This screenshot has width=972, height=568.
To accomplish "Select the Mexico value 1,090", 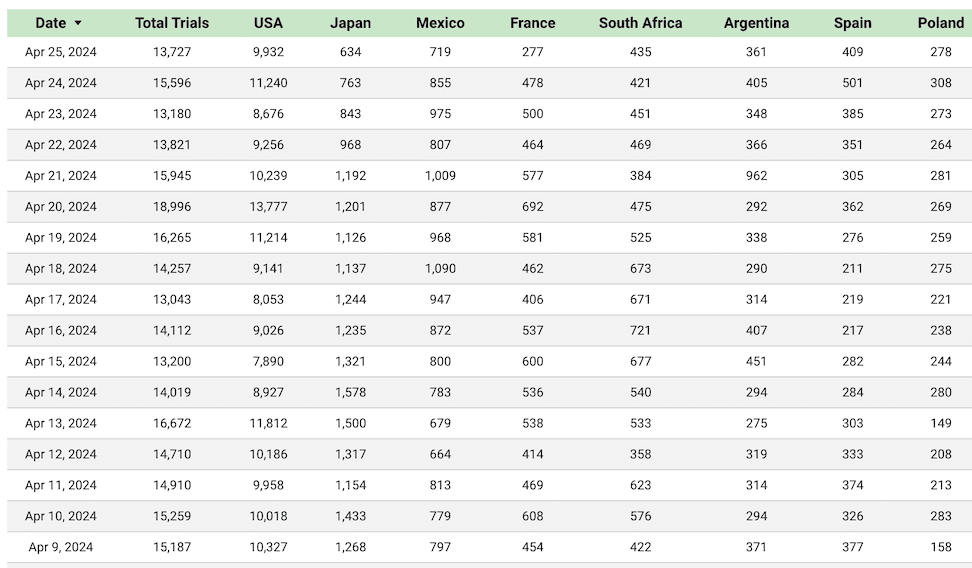I will [440, 268].
